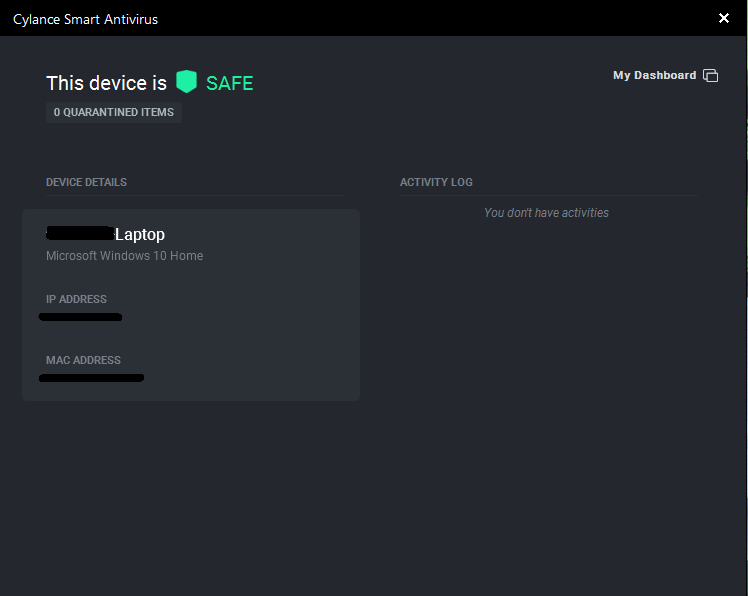Click the IP Address label
This screenshot has width=748, height=596.
click(x=76, y=299)
